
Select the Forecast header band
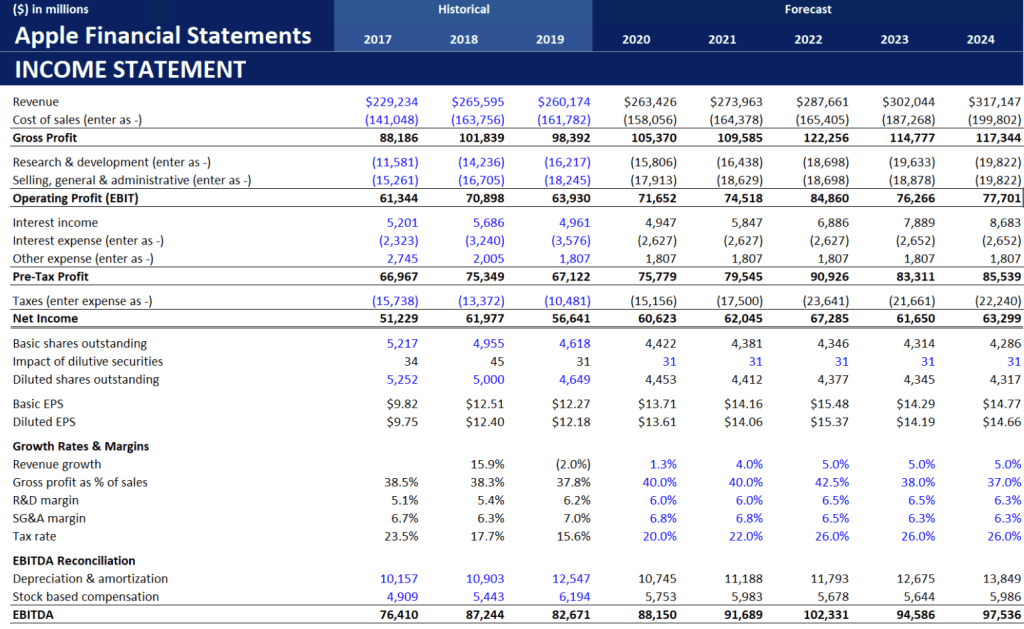(807, 10)
